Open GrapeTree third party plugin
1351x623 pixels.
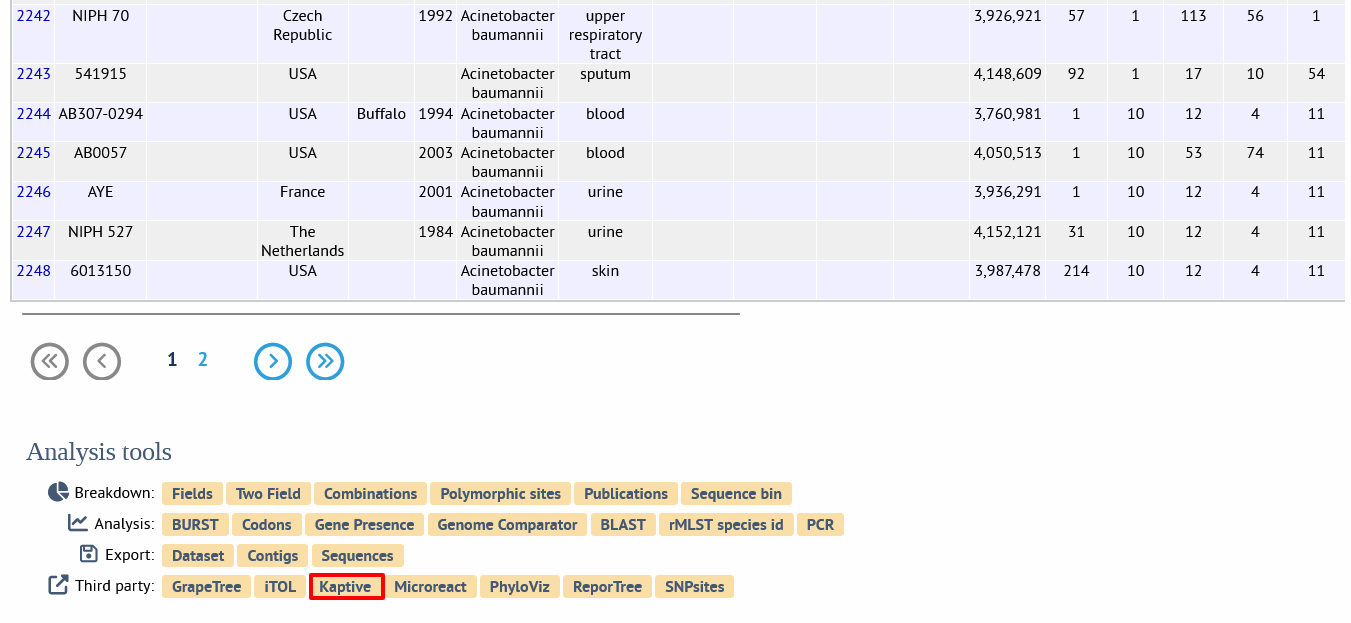[x=207, y=587]
